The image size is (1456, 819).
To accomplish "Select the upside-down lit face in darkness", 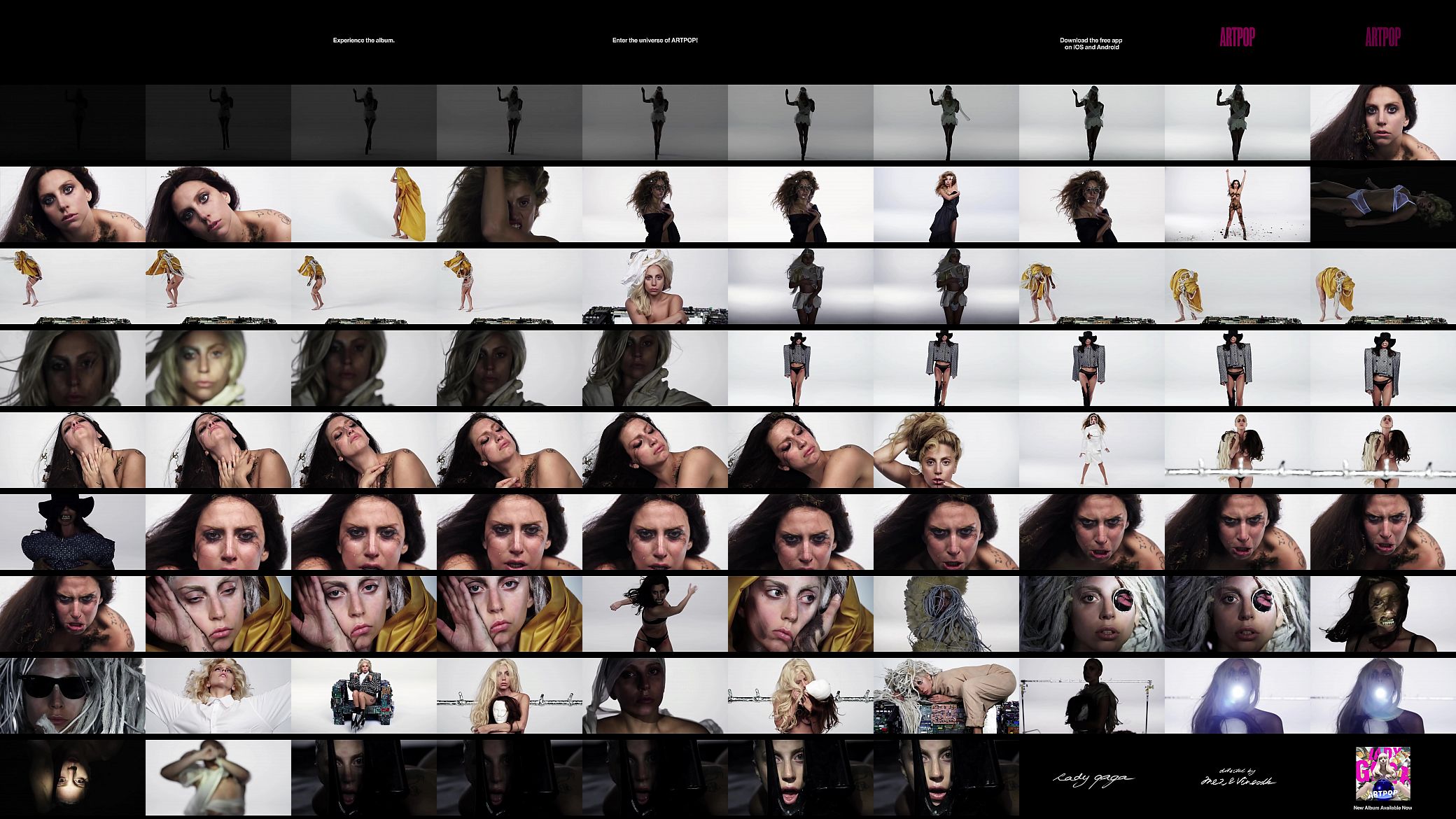I will tap(73, 778).
